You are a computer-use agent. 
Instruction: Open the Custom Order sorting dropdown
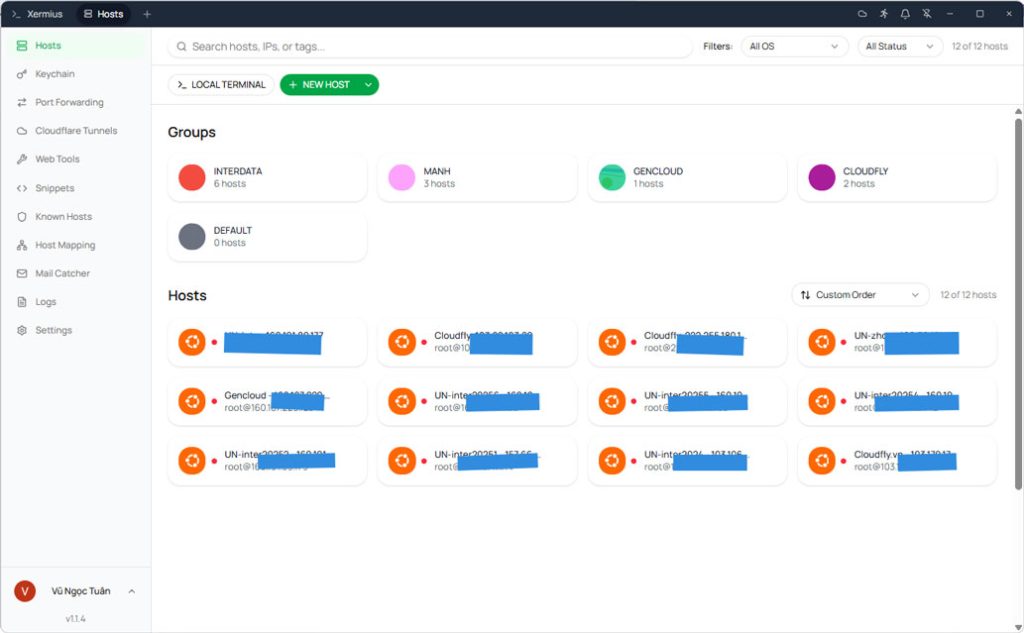pos(858,294)
